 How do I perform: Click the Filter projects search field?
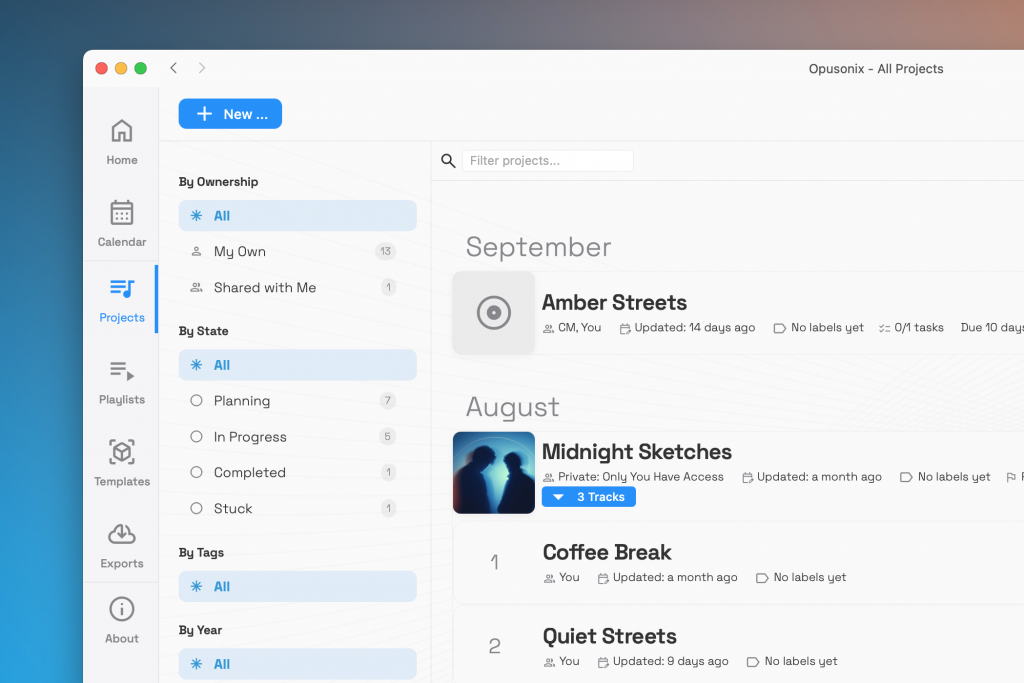(547, 161)
